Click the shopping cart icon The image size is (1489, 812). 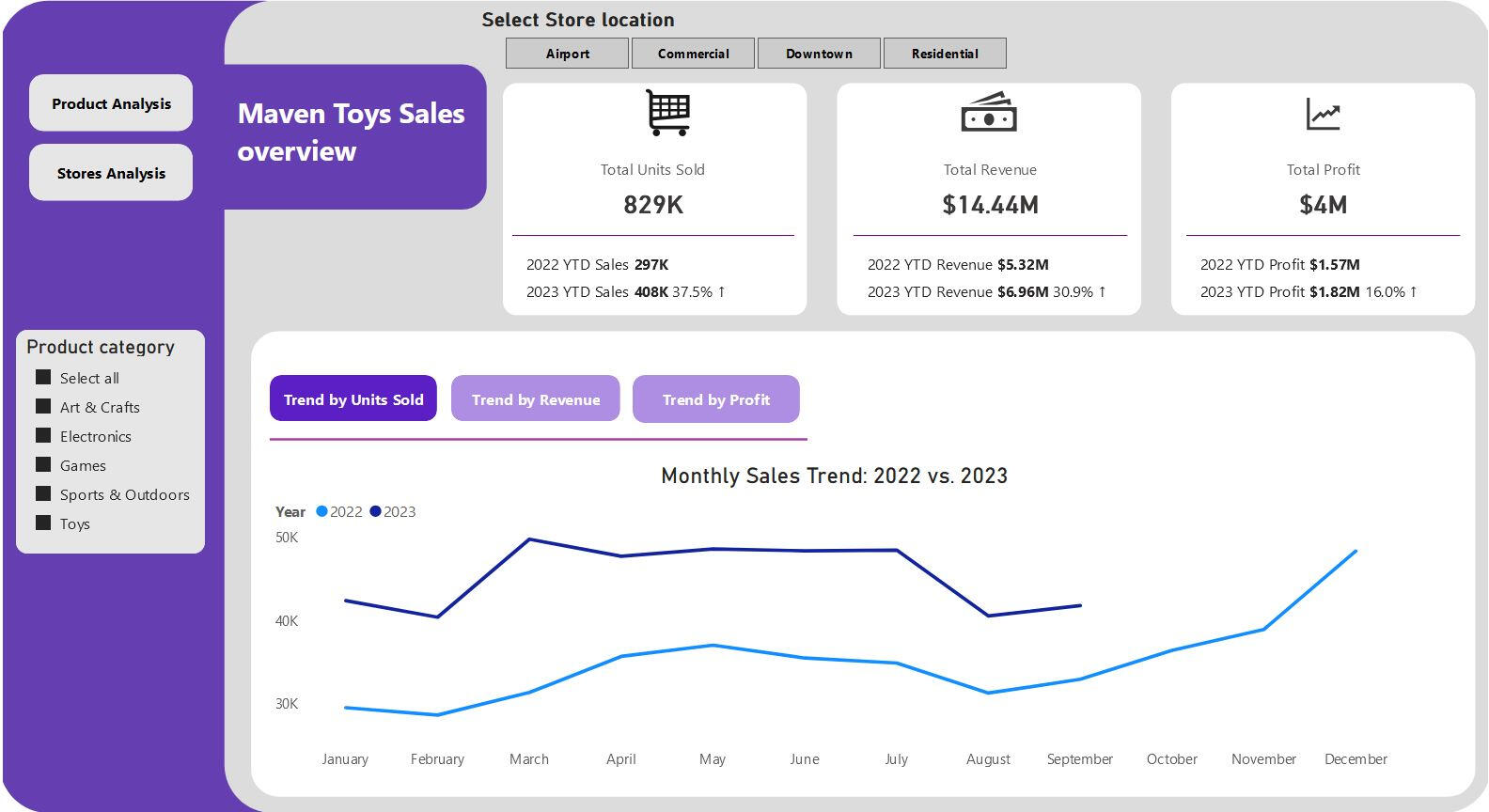[x=667, y=113]
